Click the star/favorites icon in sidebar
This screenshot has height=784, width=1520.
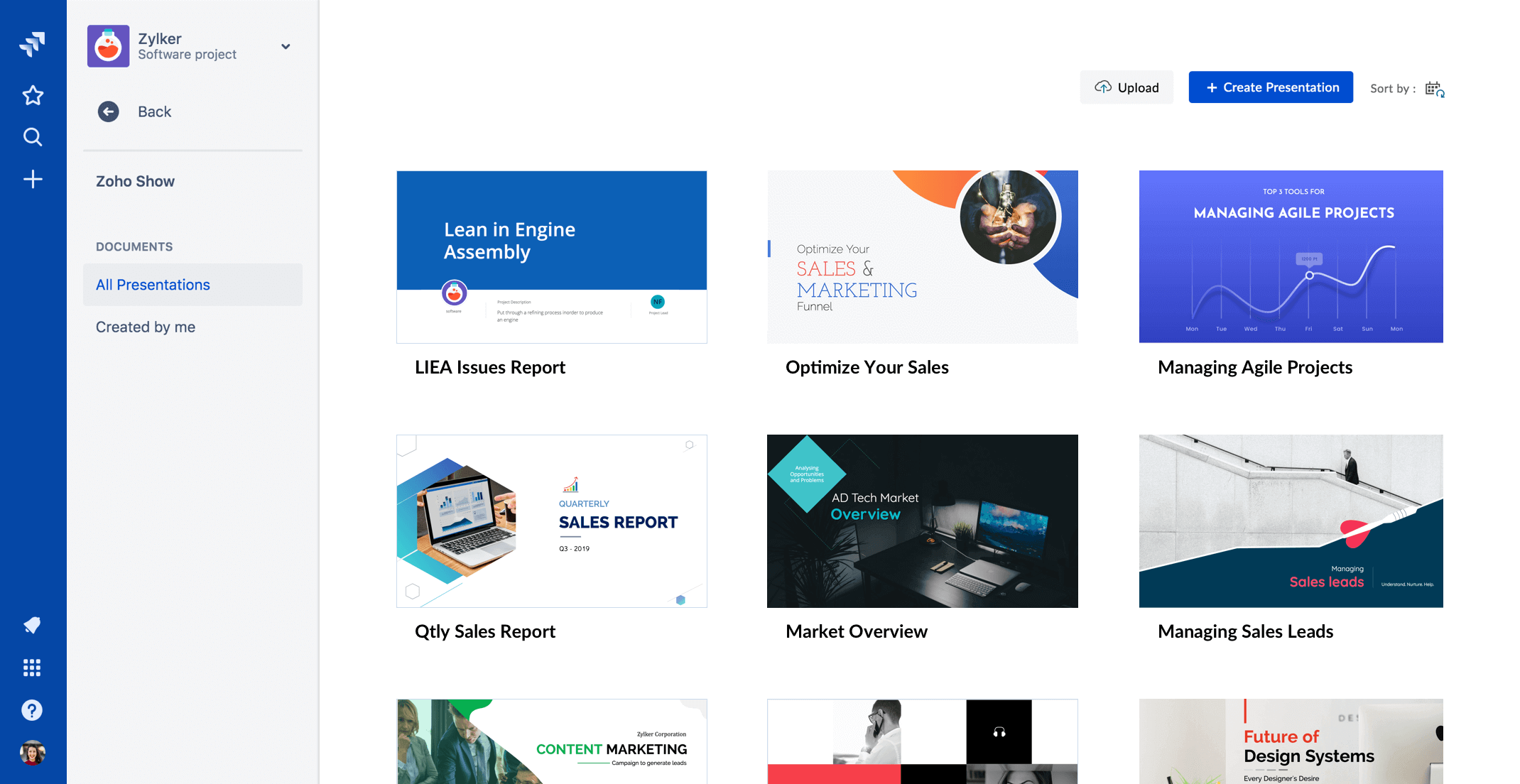pos(33,95)
